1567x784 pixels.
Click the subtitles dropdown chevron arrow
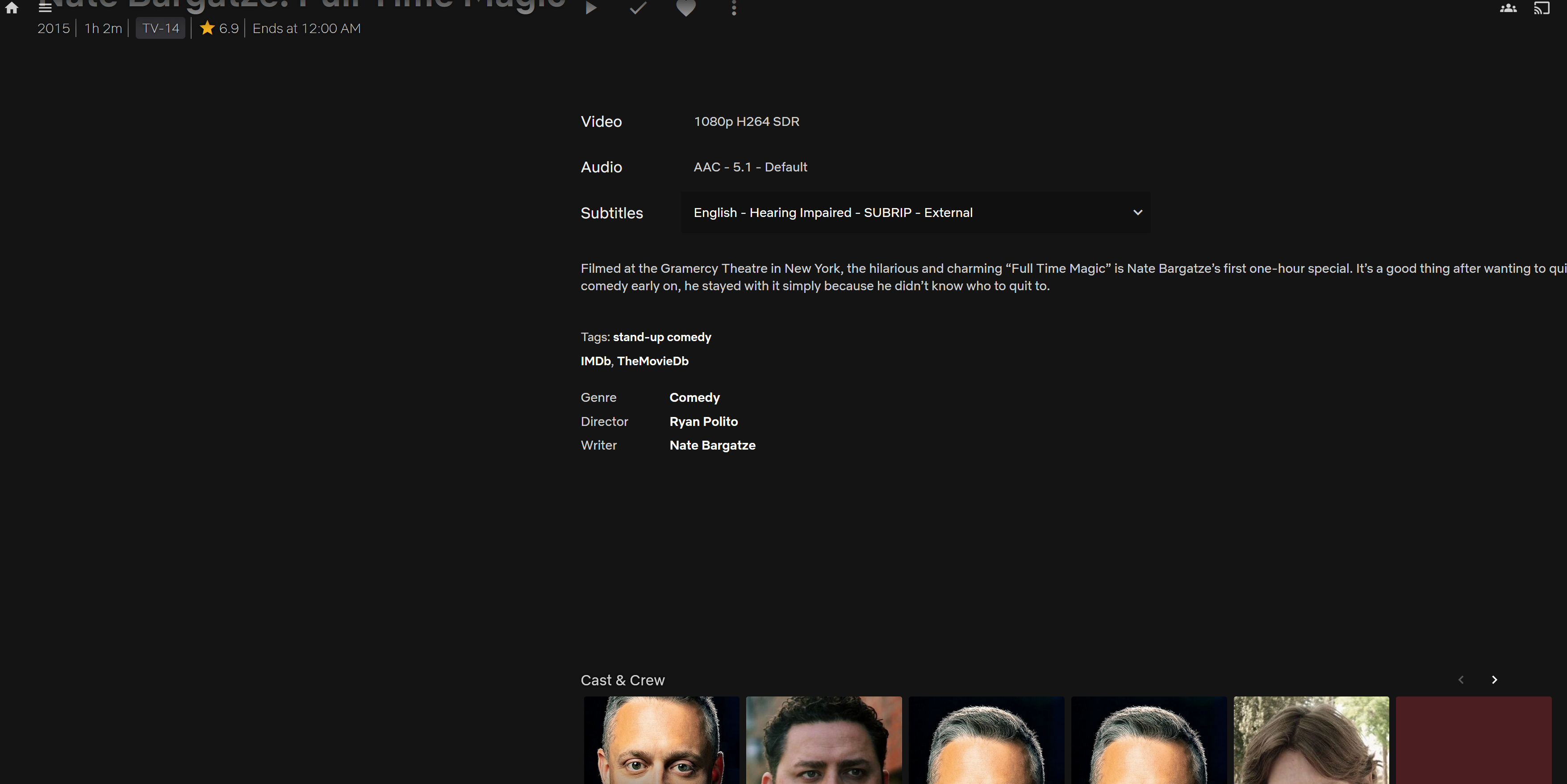[1137, 213]
